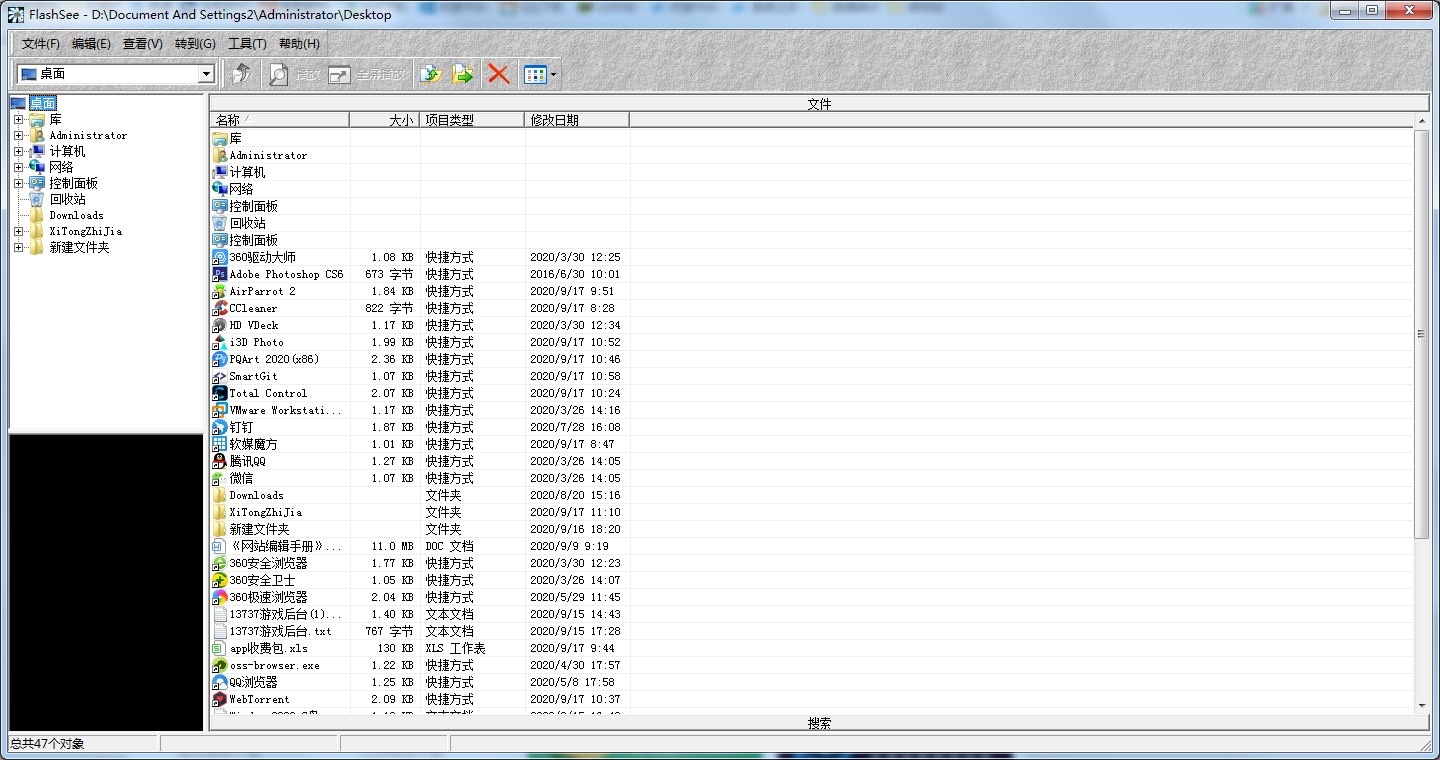Select the VMware Workstation shortcut icon
The width and height of the screenshot is (1440, 760).
point(220,410)
